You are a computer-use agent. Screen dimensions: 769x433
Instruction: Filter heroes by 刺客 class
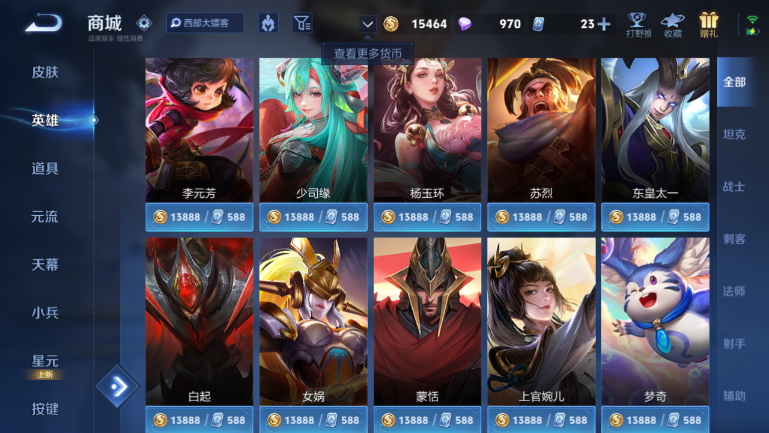point(734,239)
